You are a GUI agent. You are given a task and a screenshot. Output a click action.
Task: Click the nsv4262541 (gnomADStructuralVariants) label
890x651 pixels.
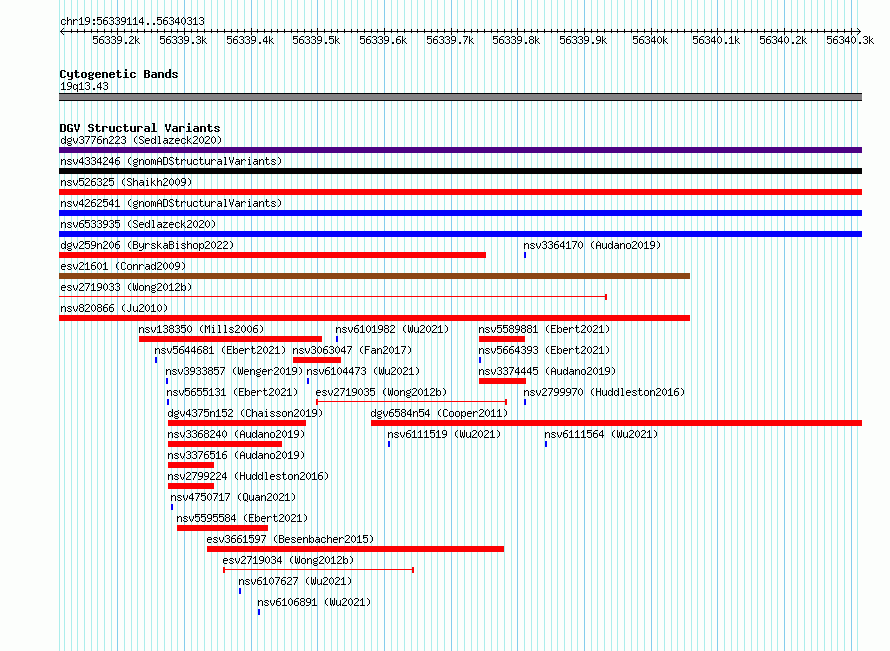click(x=171, y=203)
